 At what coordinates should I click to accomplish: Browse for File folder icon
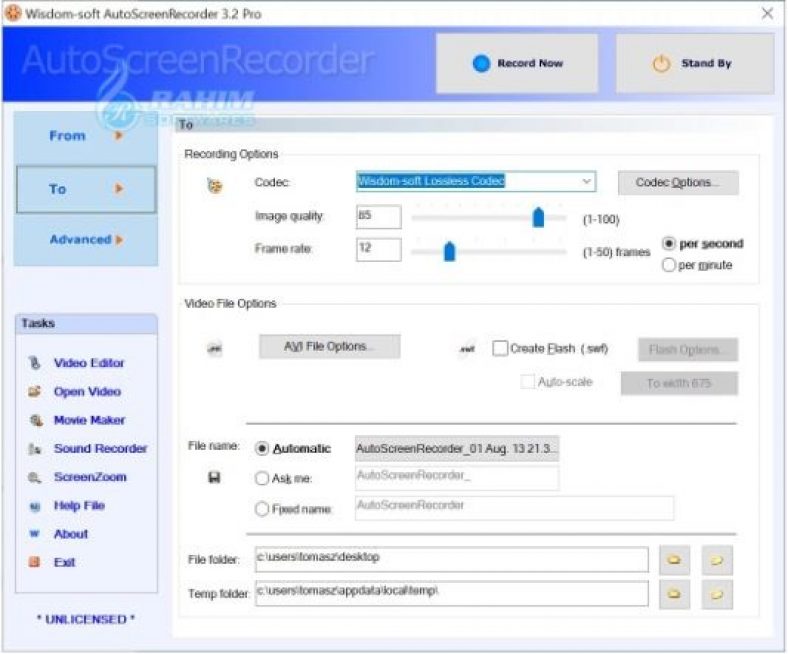(674, 559)
